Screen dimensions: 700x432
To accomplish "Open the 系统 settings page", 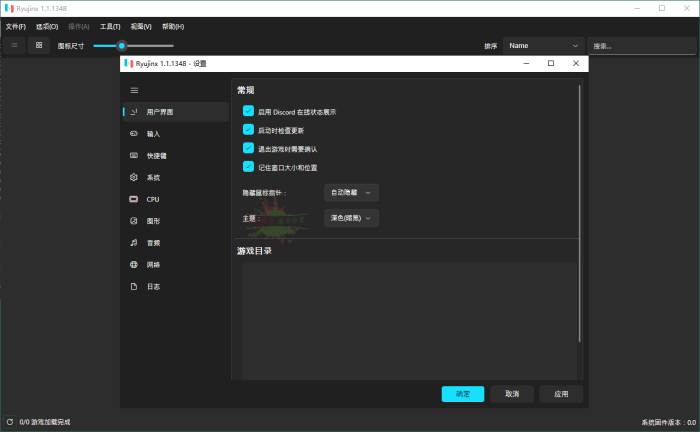I will click(x=175, y=178).
